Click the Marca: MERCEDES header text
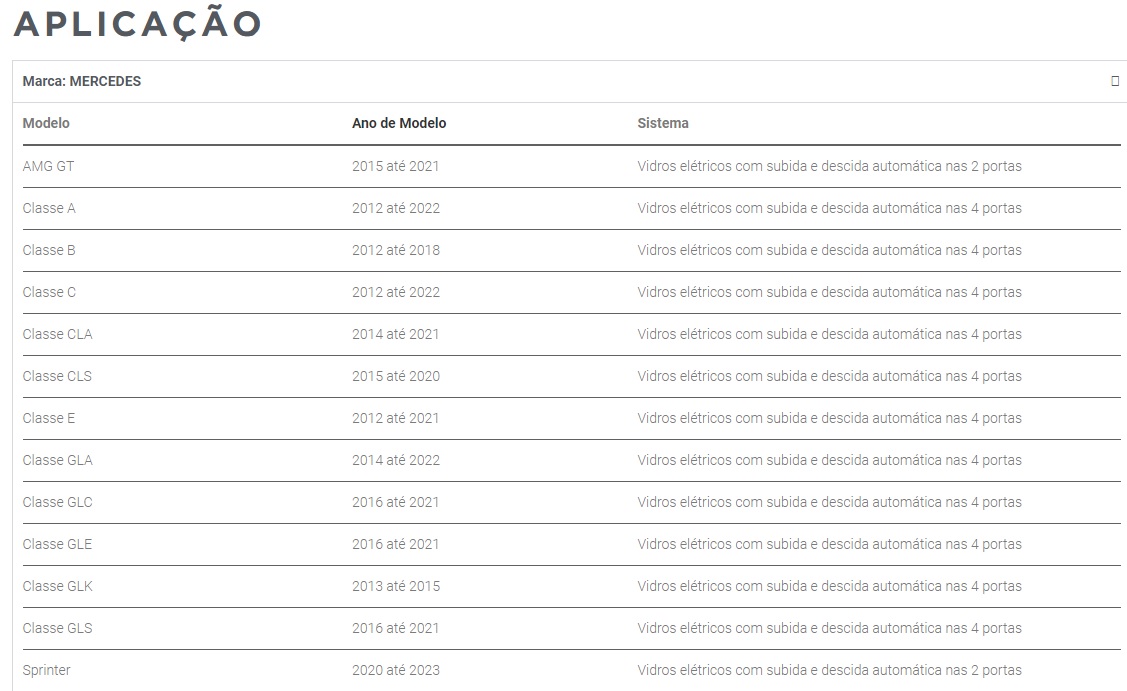1127x691 pixels. click(x=82, y=81)
